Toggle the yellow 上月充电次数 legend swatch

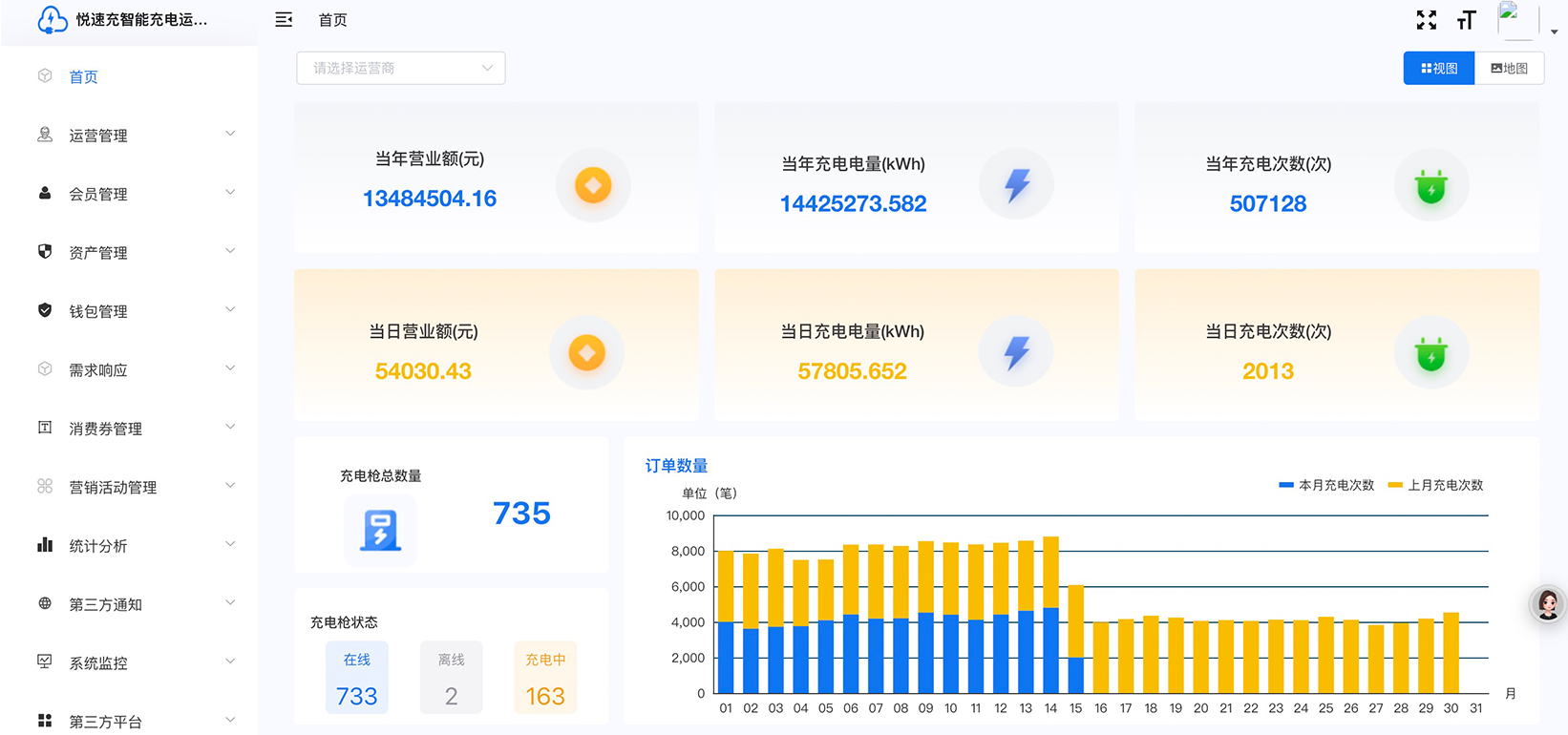[1395, 485]
